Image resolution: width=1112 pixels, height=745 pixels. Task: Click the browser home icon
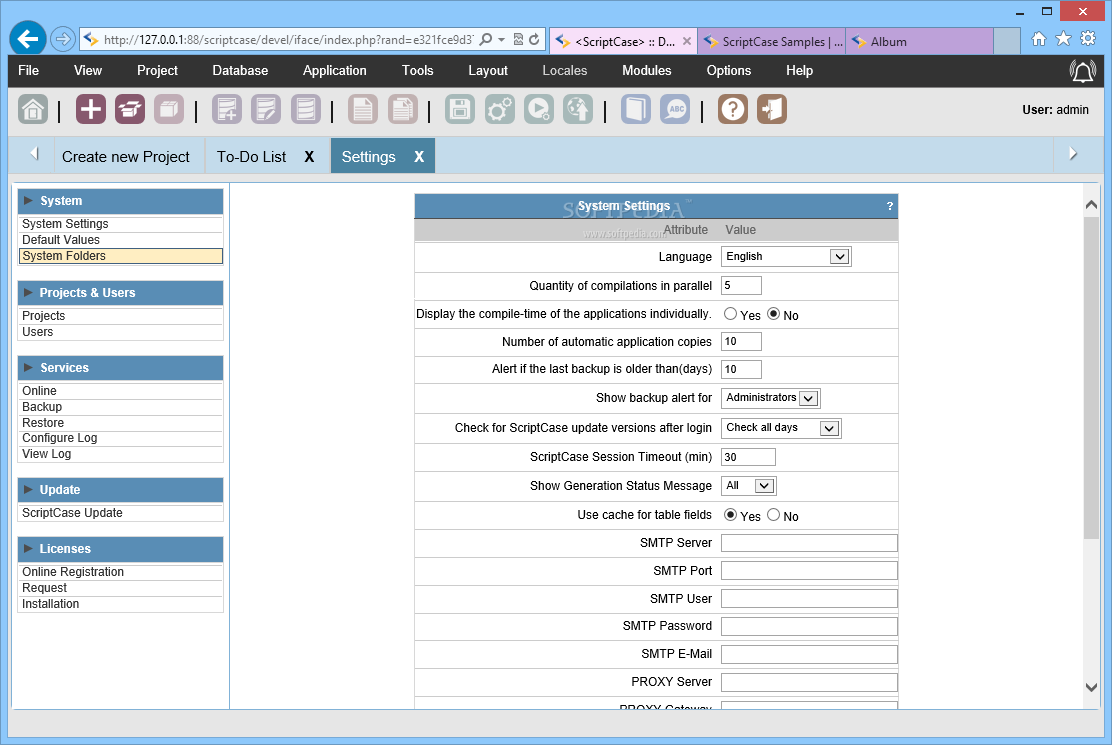coord(1039,39)
